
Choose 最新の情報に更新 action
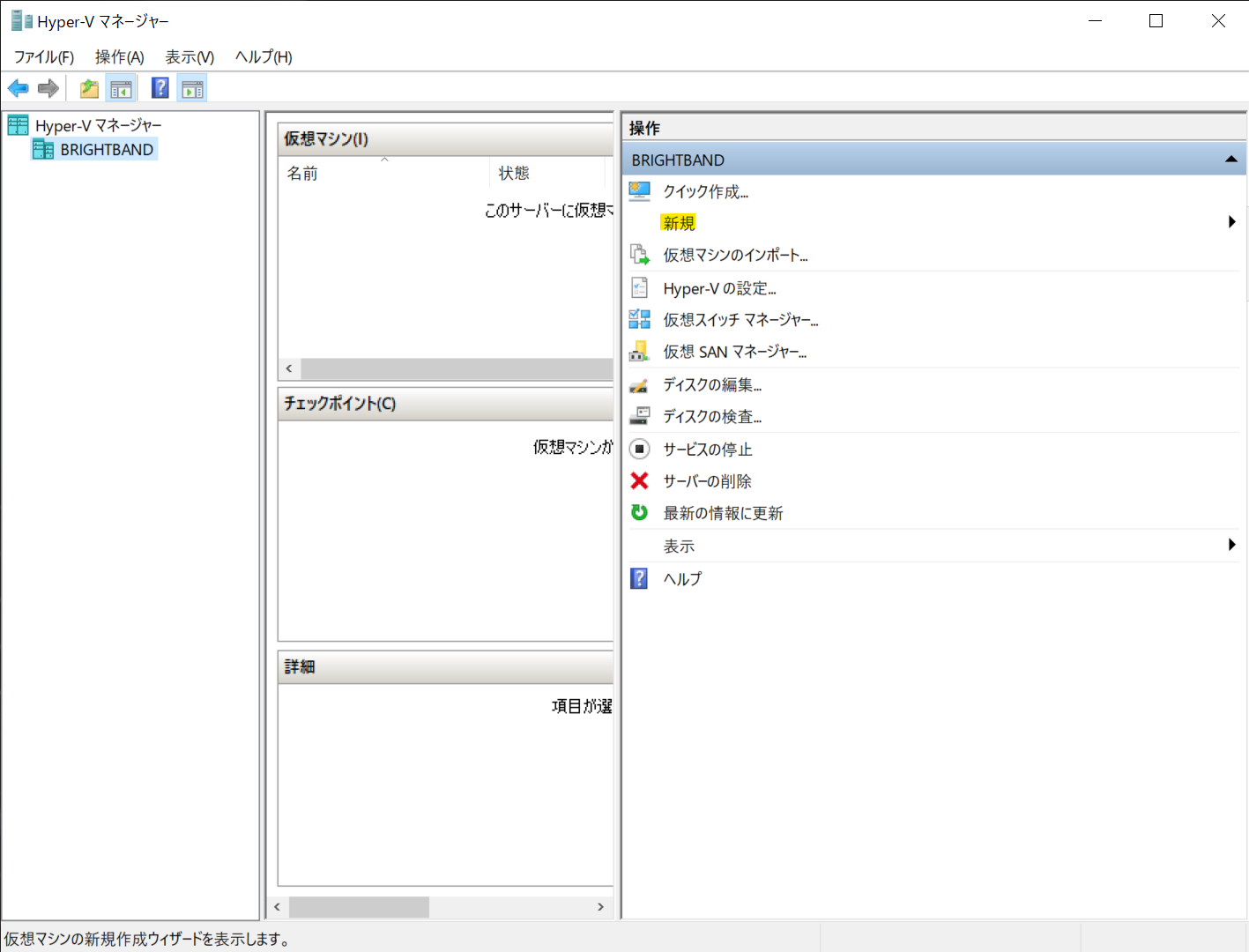(723, 512)
